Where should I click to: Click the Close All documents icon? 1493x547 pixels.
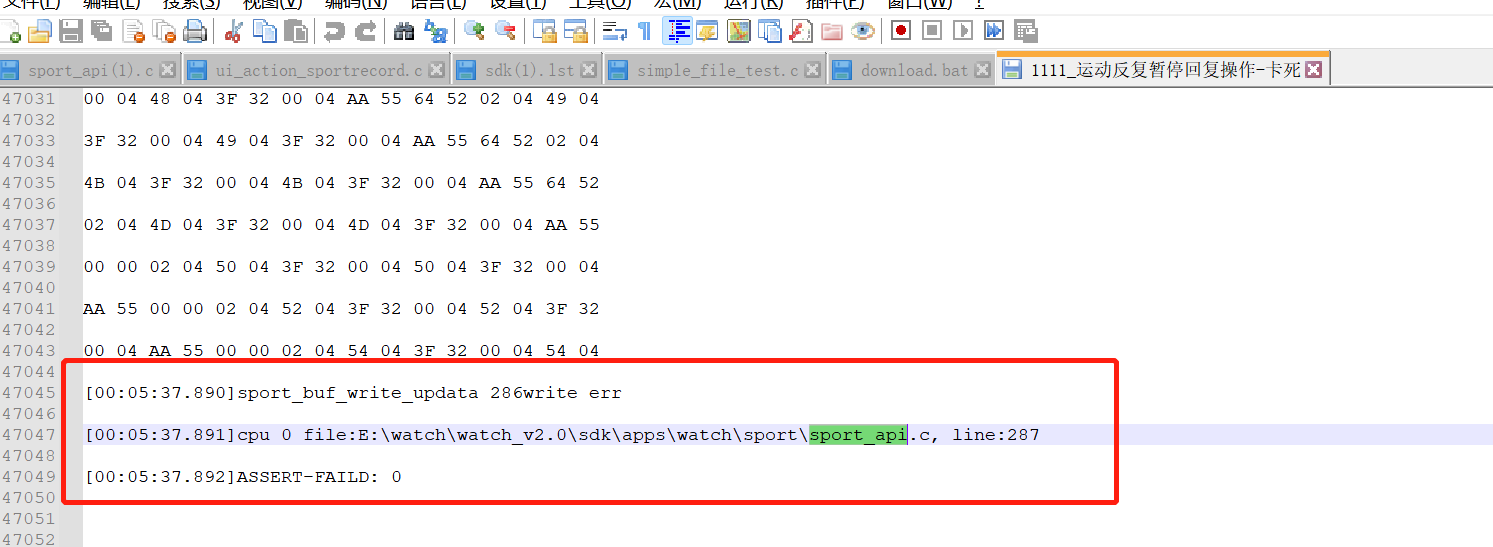[x=164, y=32]
